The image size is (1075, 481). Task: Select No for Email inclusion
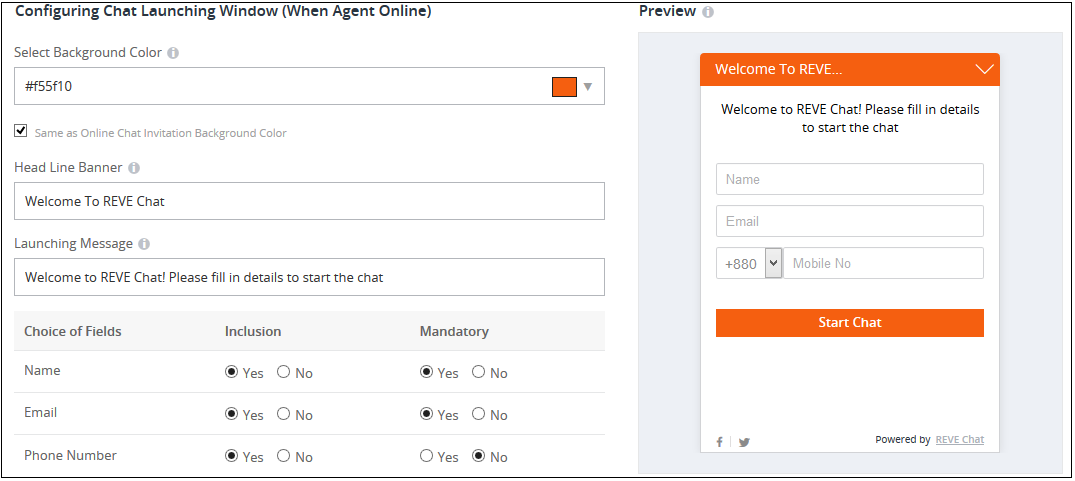click(283, 414)
